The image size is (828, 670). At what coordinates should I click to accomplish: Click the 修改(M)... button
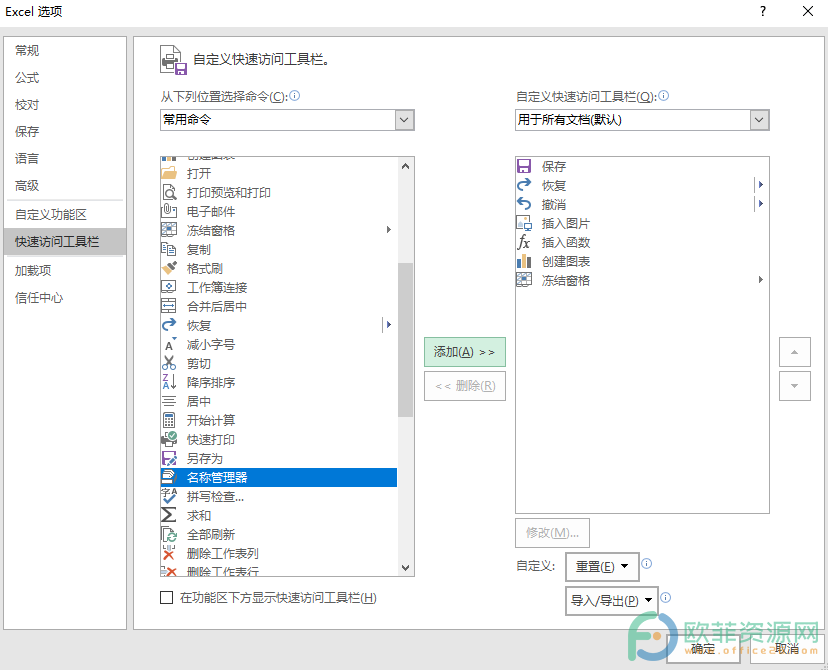pyautogui.click(x=552, y=533)
